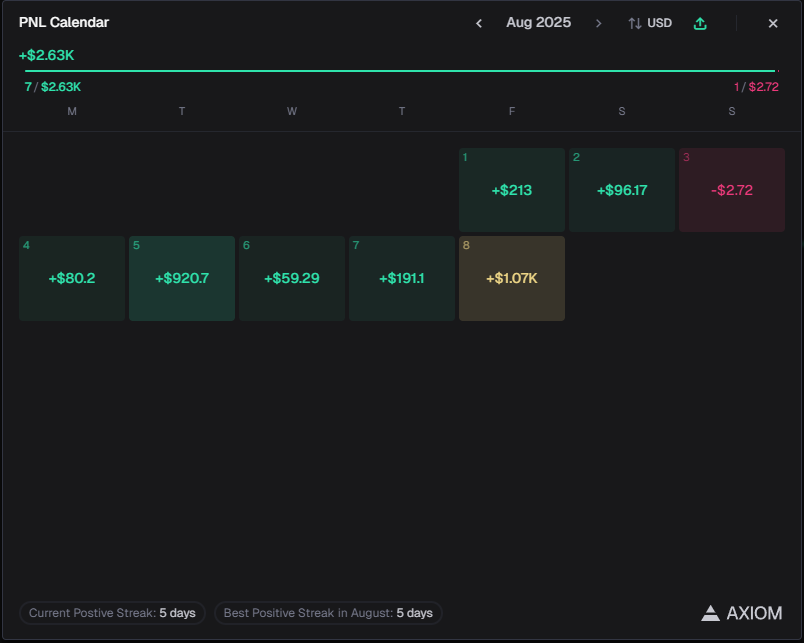
Task: Open August 2 cell showing +$96.17
Action: pyautogui.click(x=622, y=190)
